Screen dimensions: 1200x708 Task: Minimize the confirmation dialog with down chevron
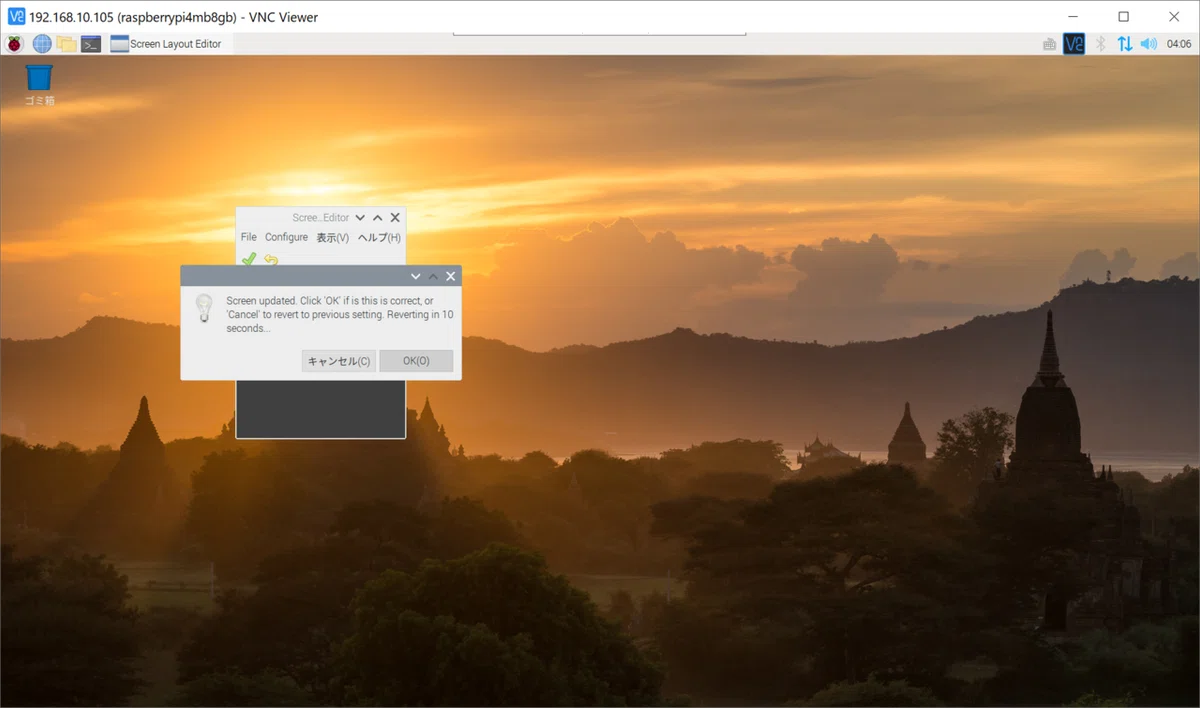pos(415,276)
